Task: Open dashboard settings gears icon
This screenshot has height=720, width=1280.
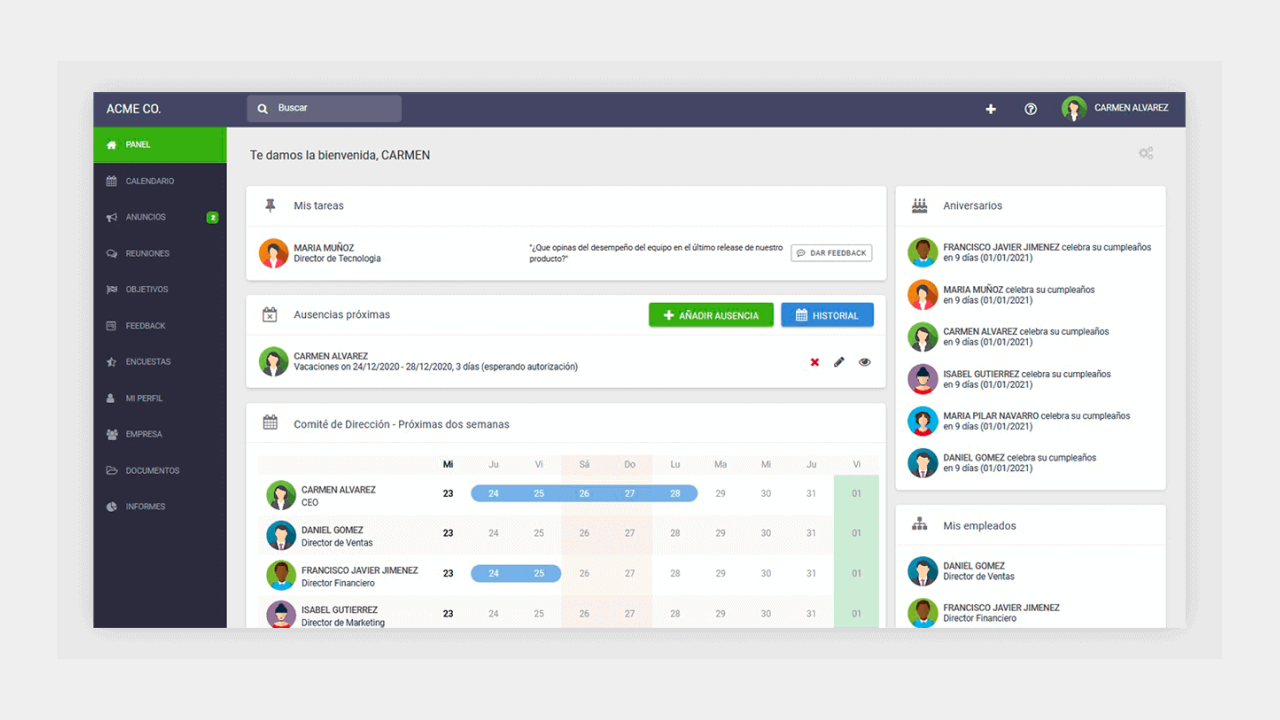Action: (x=1146, y=153)
